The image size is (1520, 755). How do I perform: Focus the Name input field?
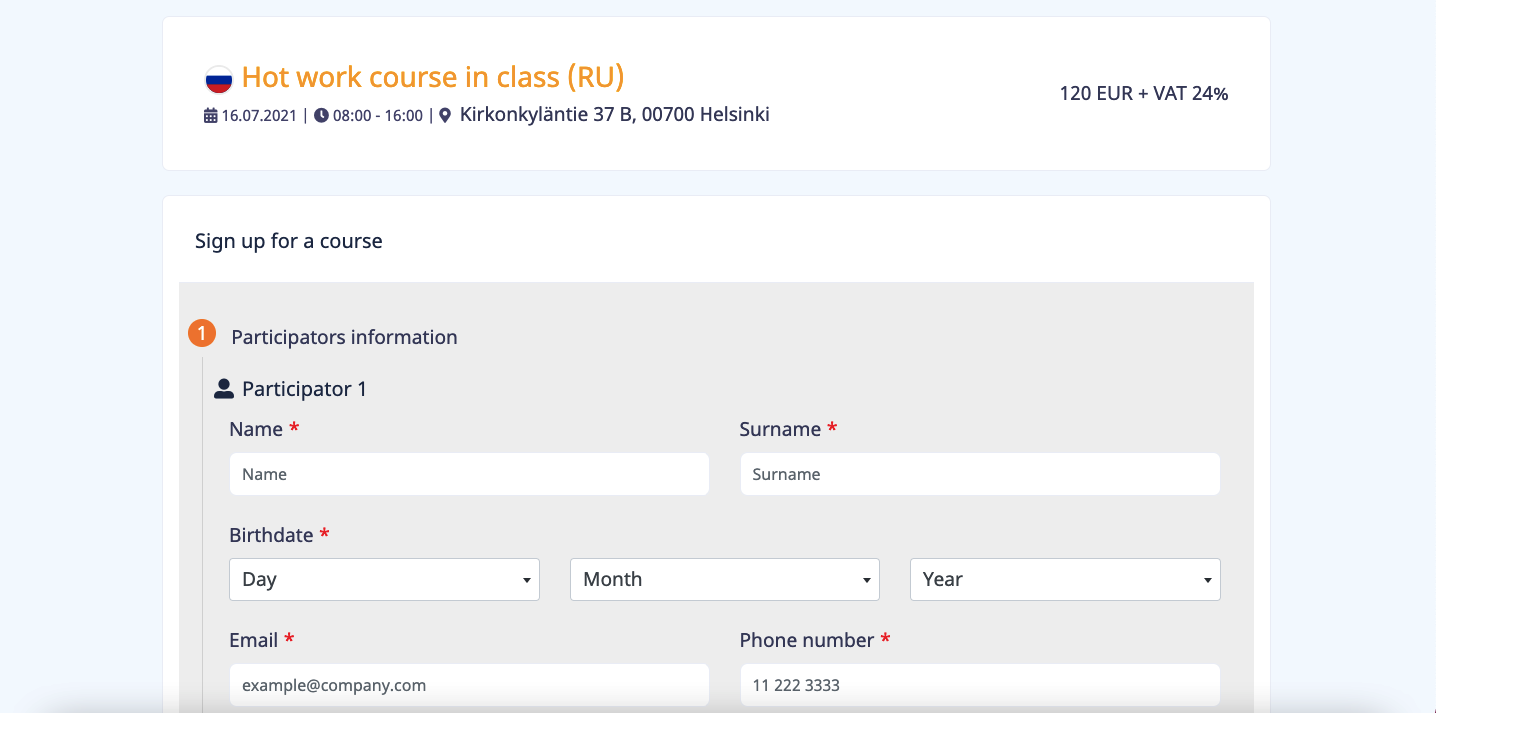469,474
